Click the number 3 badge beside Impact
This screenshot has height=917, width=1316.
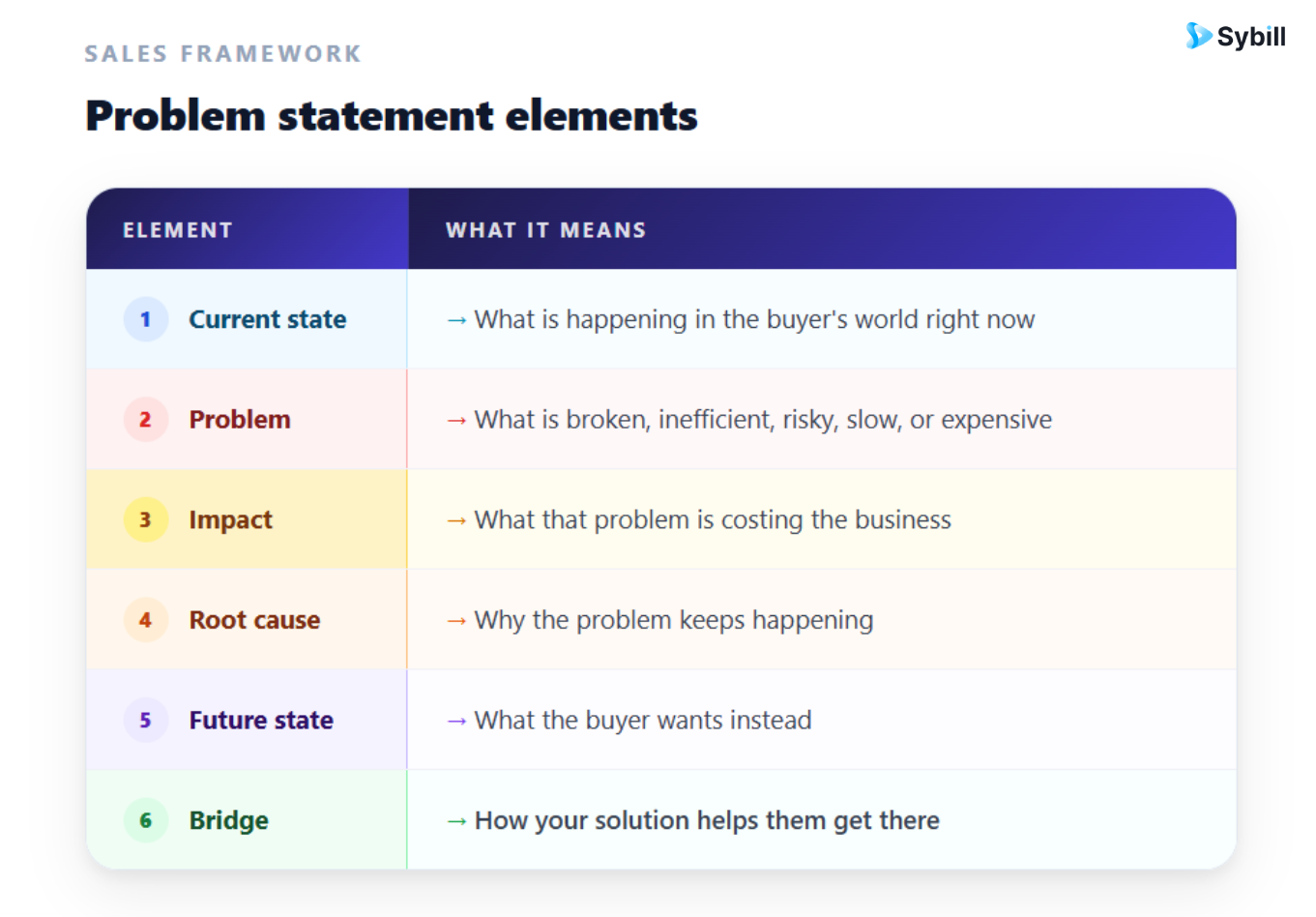[x=146, y=519]
